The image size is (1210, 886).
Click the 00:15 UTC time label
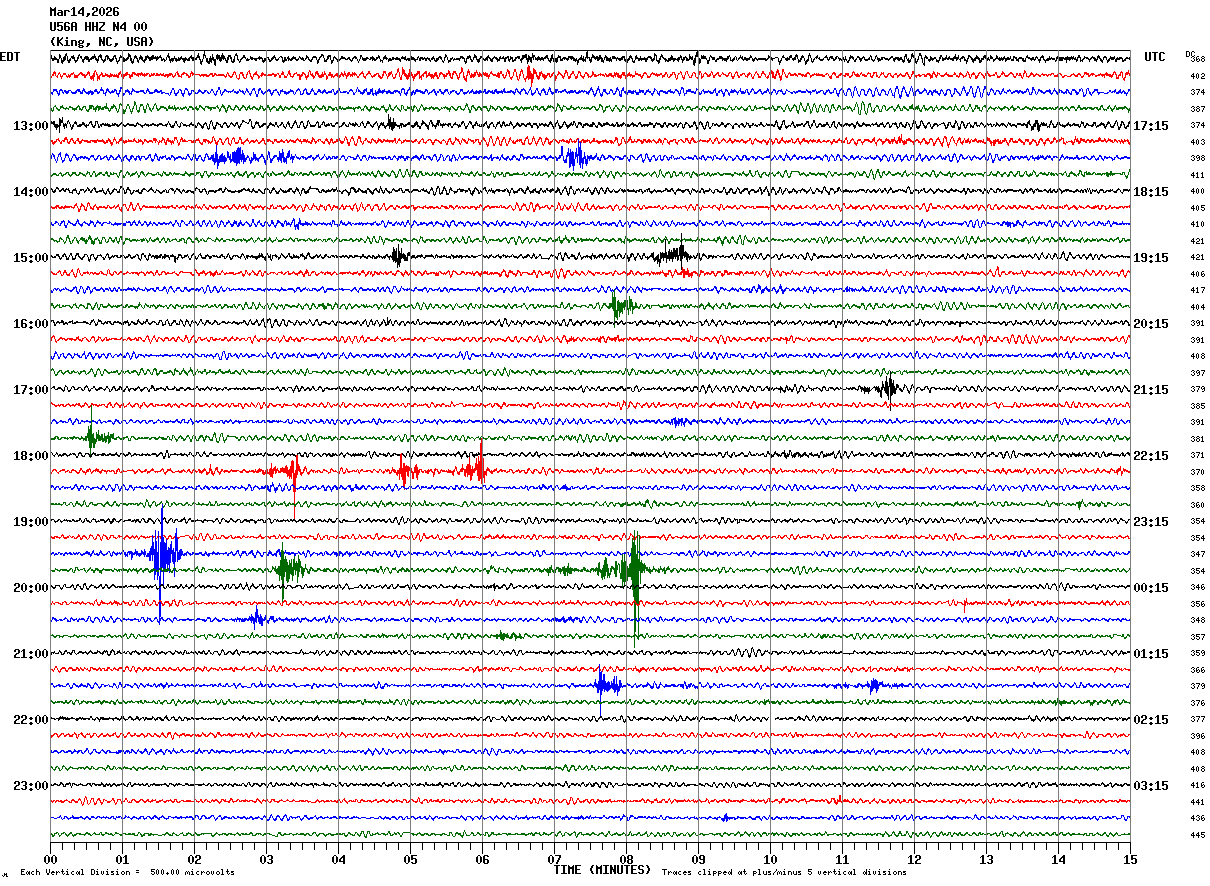click(x=1151, y=588)
